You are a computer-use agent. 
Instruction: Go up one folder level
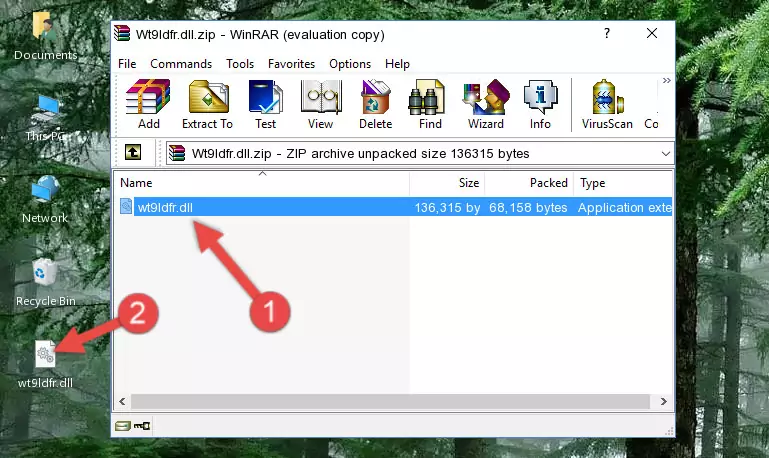pyautogui.click(x=132, y=153)
